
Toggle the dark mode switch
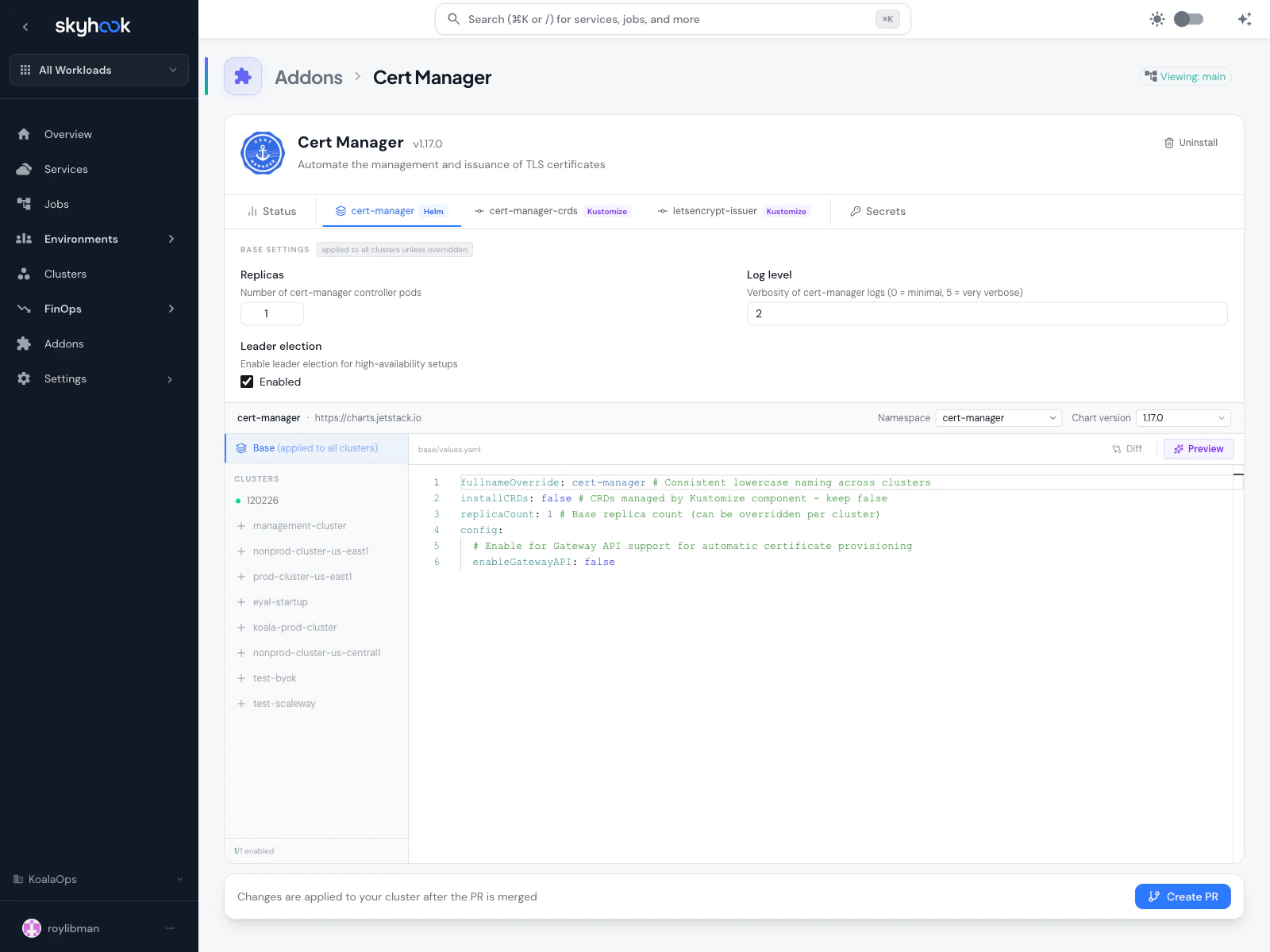pyautogui.click(x=1188, y=18)
